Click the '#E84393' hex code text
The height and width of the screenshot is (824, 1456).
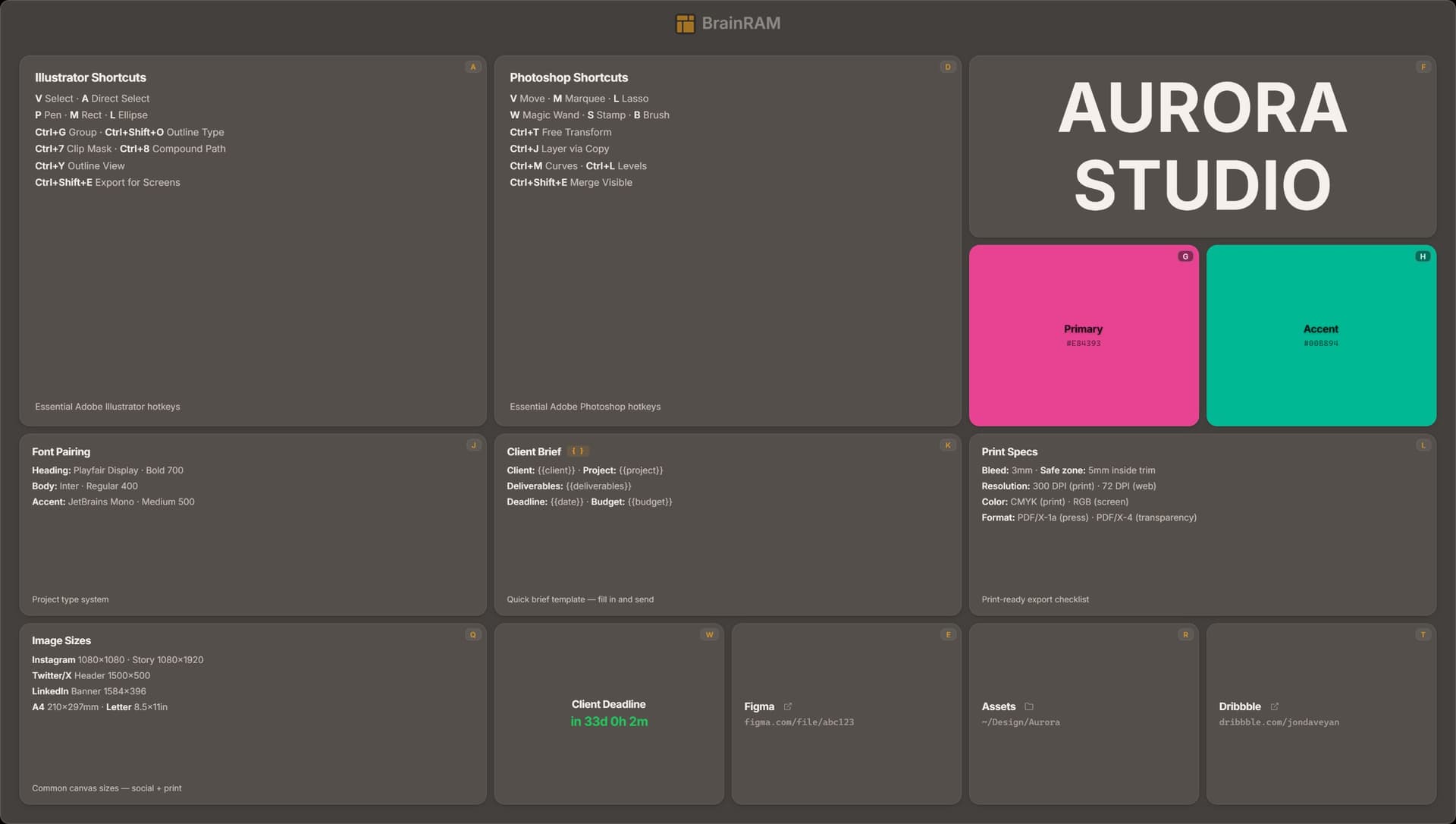(1084, 344)
